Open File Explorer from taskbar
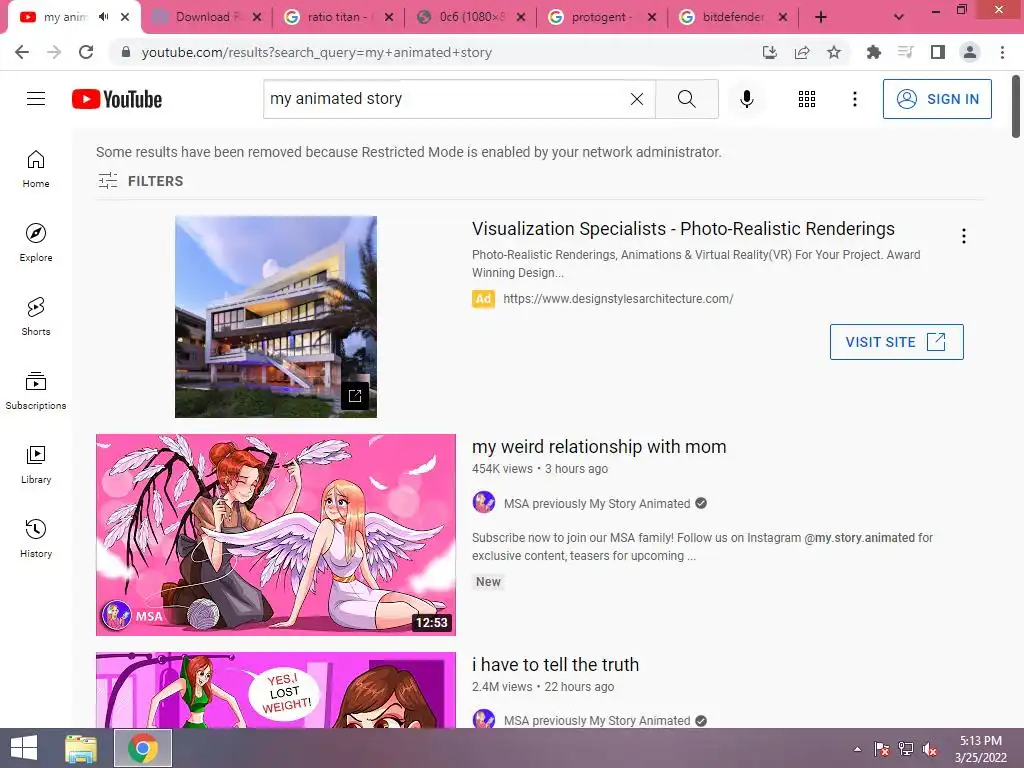Screen dimensions: 1024x768 tap(81, 748)
